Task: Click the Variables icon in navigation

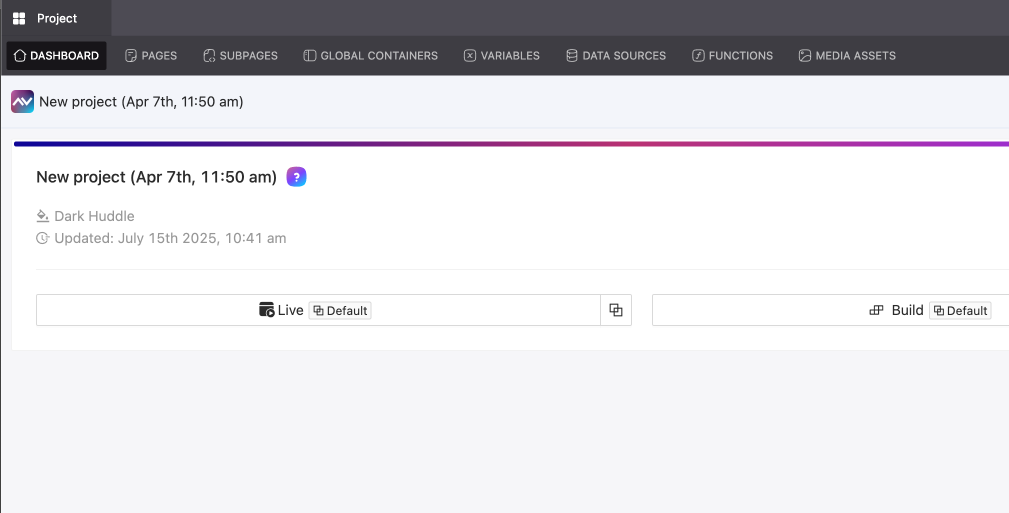Action: [x=470, y=56]
